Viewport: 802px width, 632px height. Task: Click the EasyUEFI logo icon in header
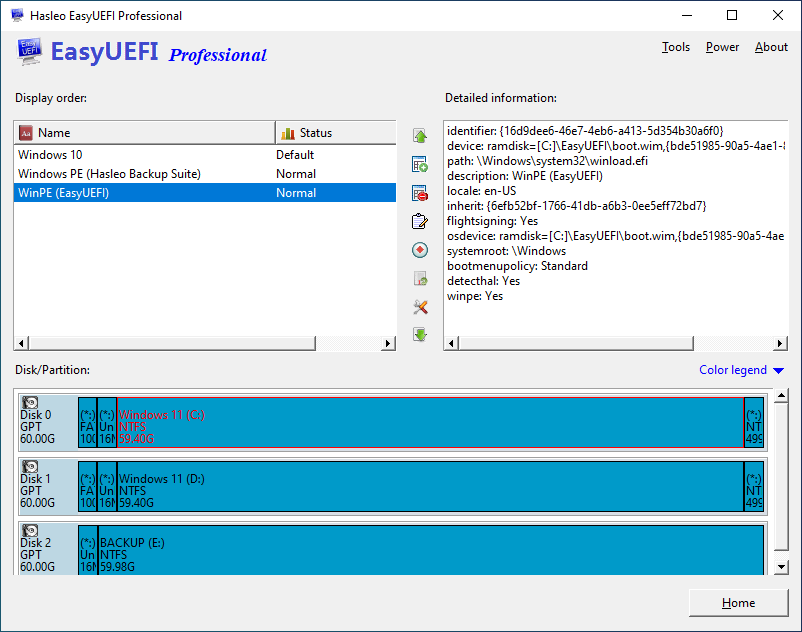(29, 52)
